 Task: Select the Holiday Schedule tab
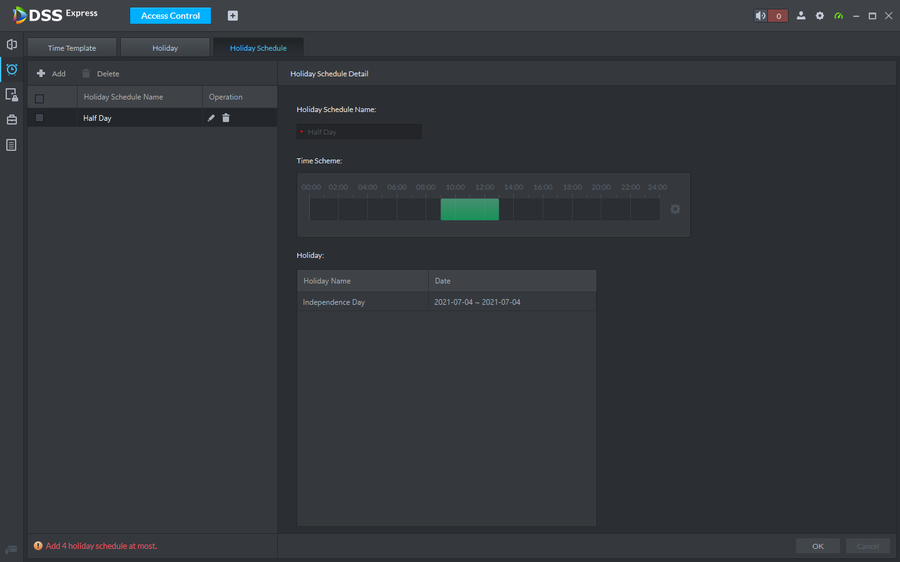pos(258,48)
